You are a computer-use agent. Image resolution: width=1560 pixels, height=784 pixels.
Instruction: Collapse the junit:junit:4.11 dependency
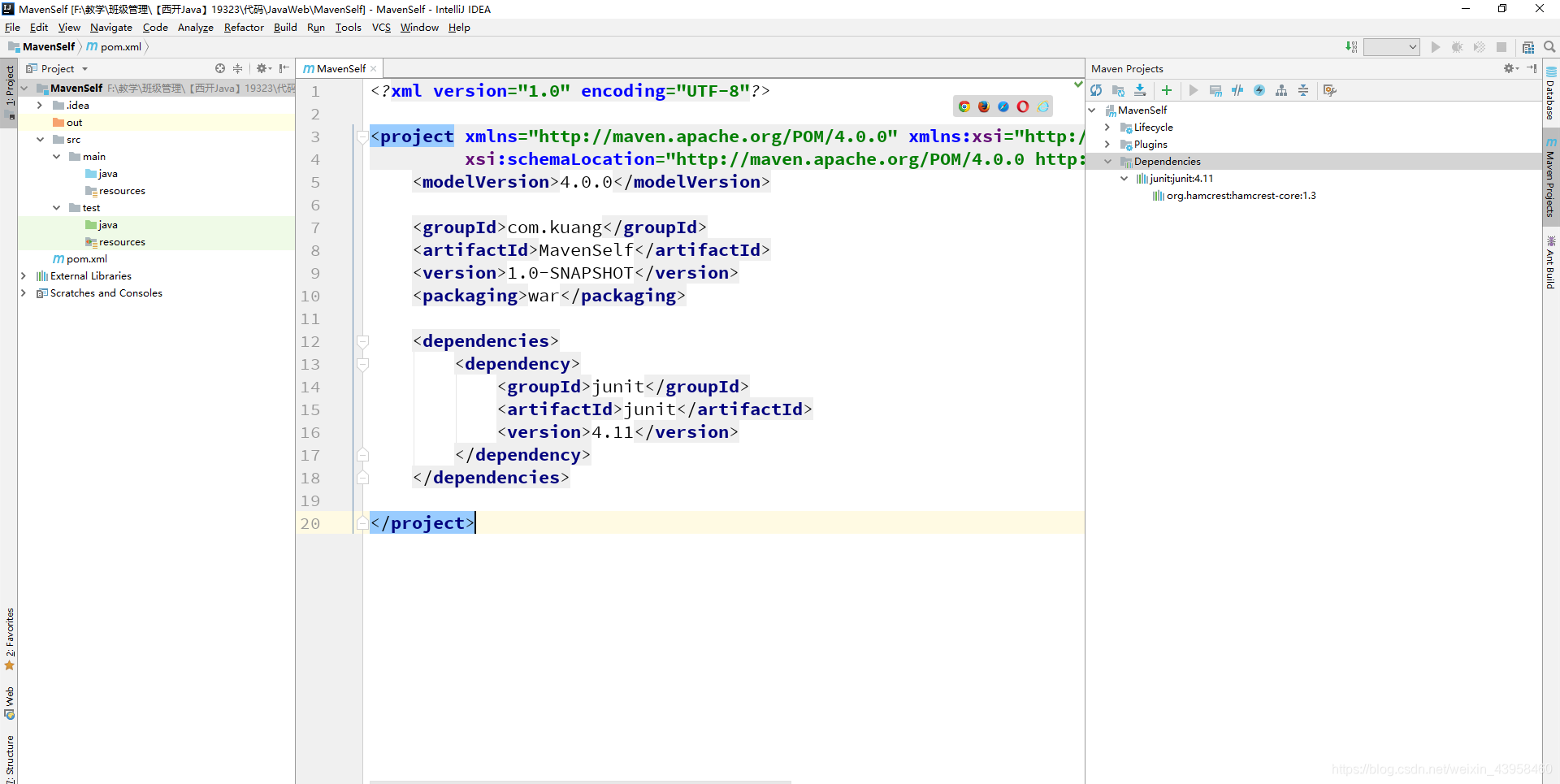[x=1124, y=179]
